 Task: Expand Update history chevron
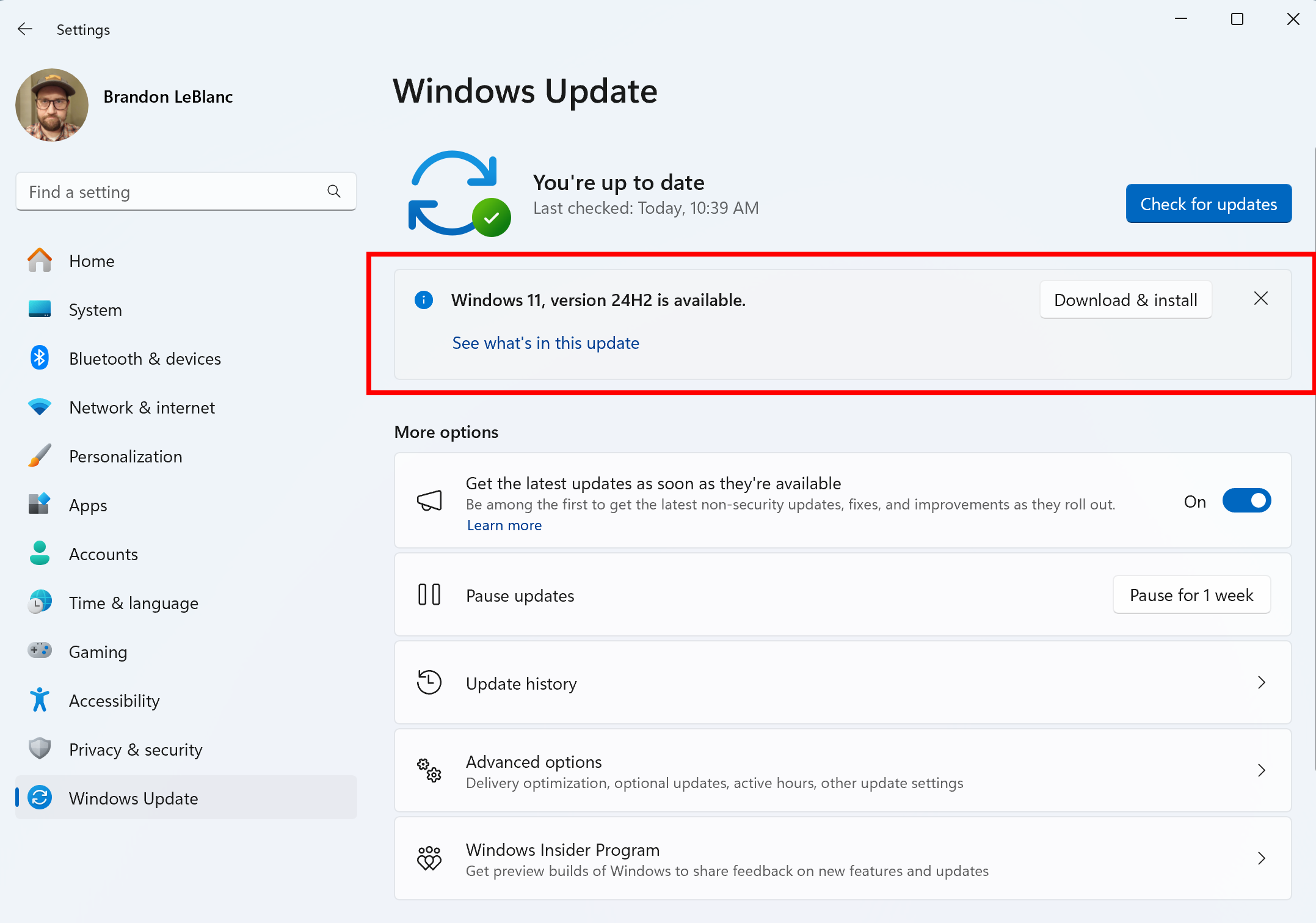tap(1261, 683)
